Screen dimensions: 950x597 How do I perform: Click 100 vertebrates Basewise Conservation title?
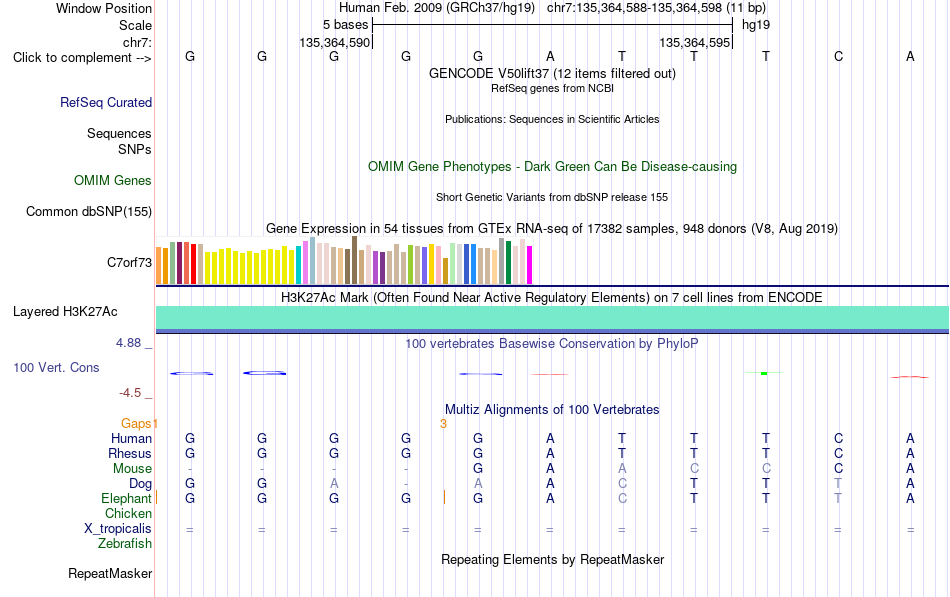pyautogui.click(x=552, y=344)
